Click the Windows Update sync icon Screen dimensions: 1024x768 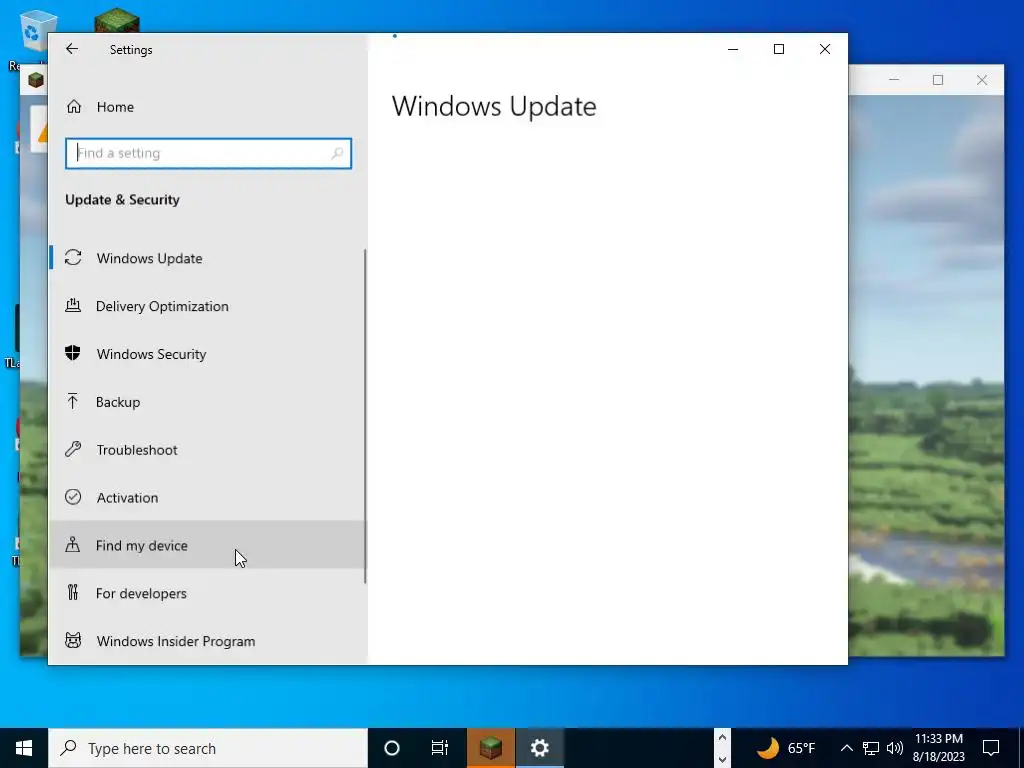pos(73,257)
